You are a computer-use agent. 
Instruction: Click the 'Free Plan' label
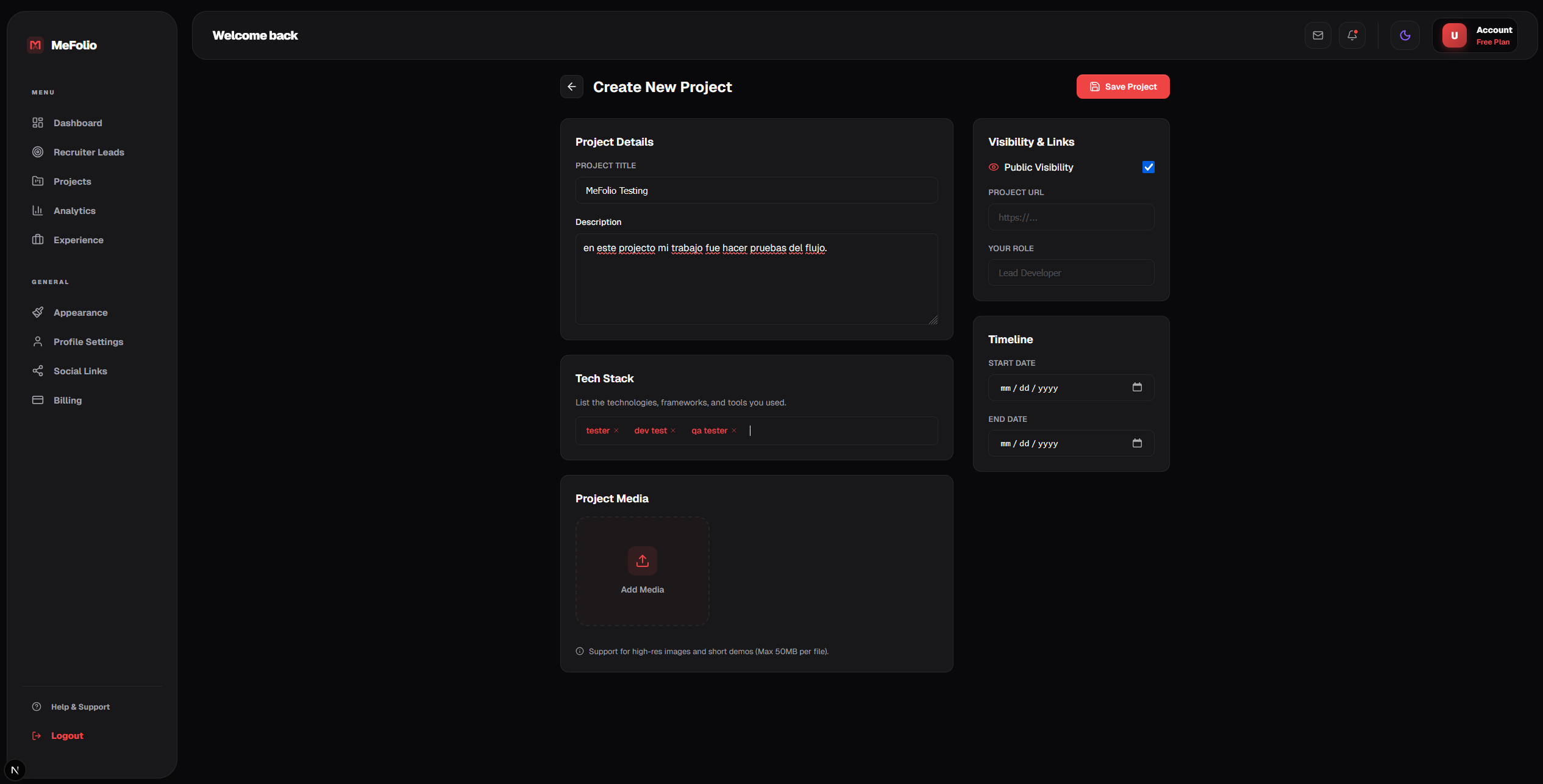(x=1492, y=42)
